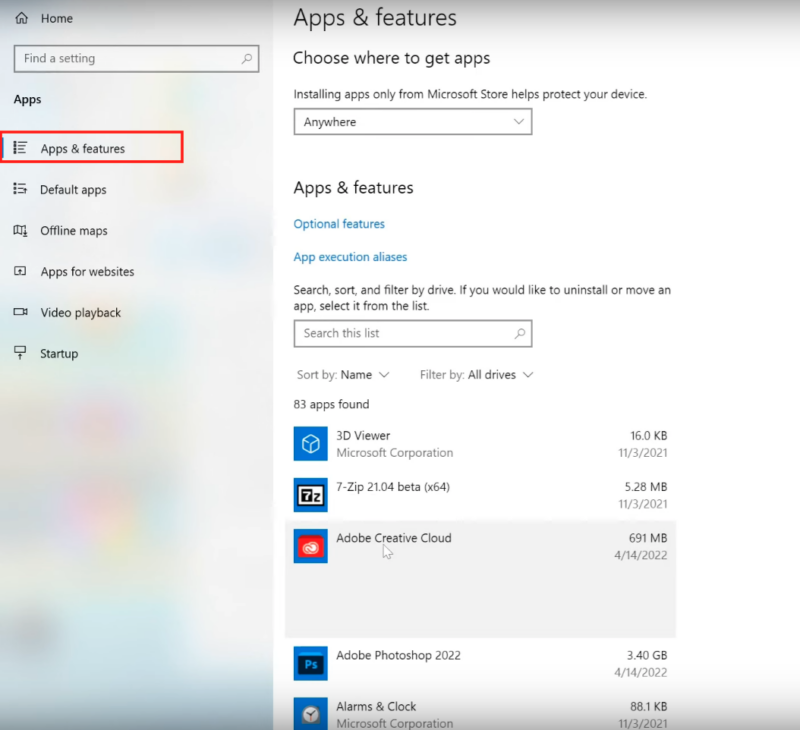Viewport: 800px width, 730px height.
Task: Click the 3D Viewer app icon
Action: [x=310, y=443]
